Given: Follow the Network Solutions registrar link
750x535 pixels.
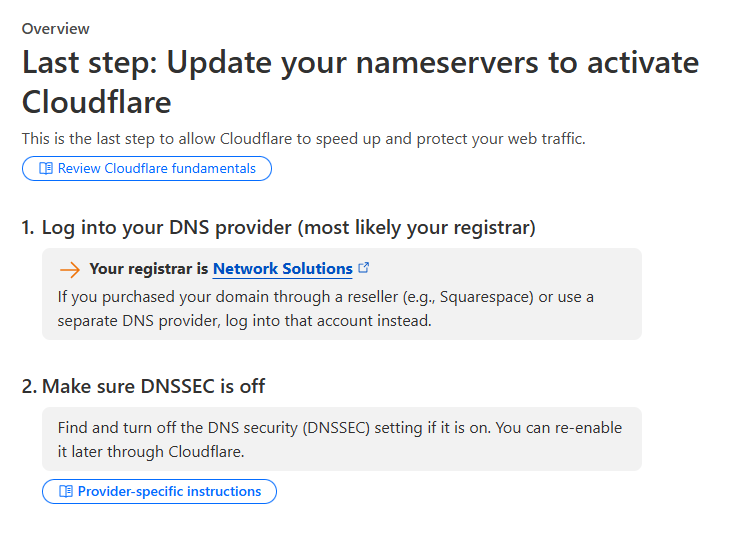Looking at the screenshot, I should (283, 269).
